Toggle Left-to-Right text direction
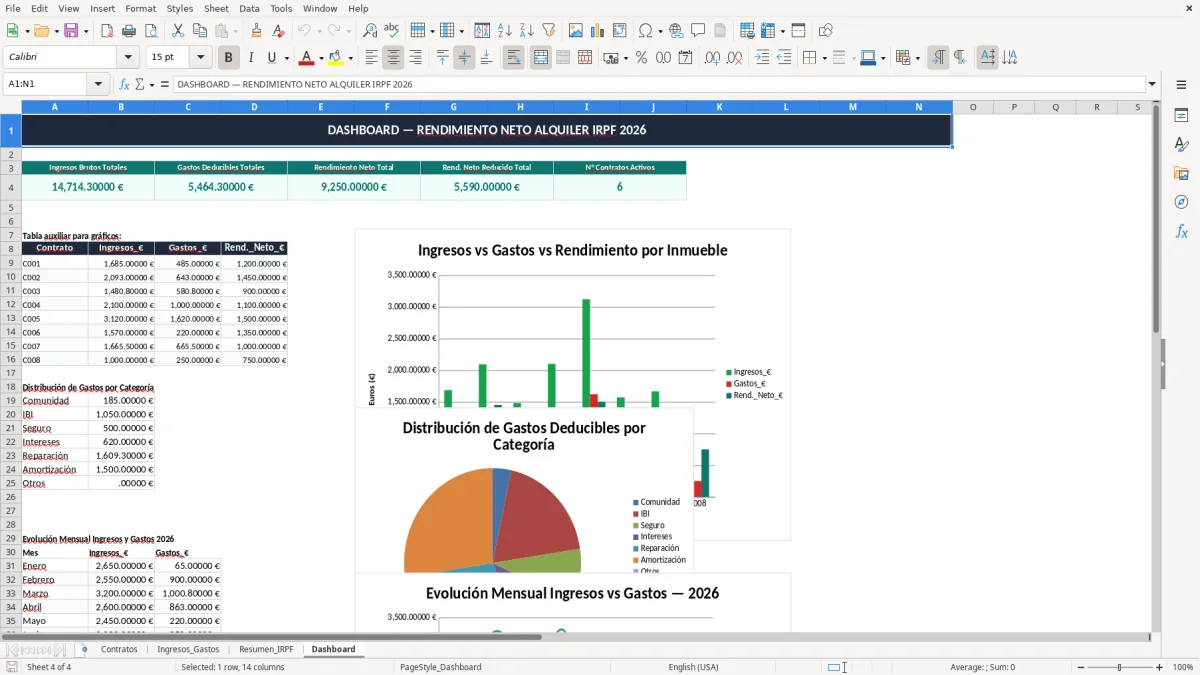Viewport: 1200px width, 675px height. pyautogui.click(x=937, y=58)
